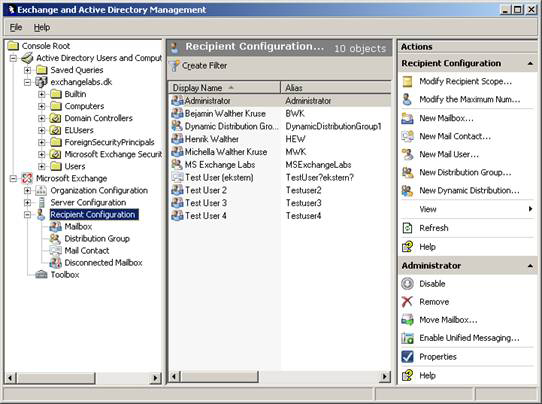Open the File menu

(x=16, y=27)
